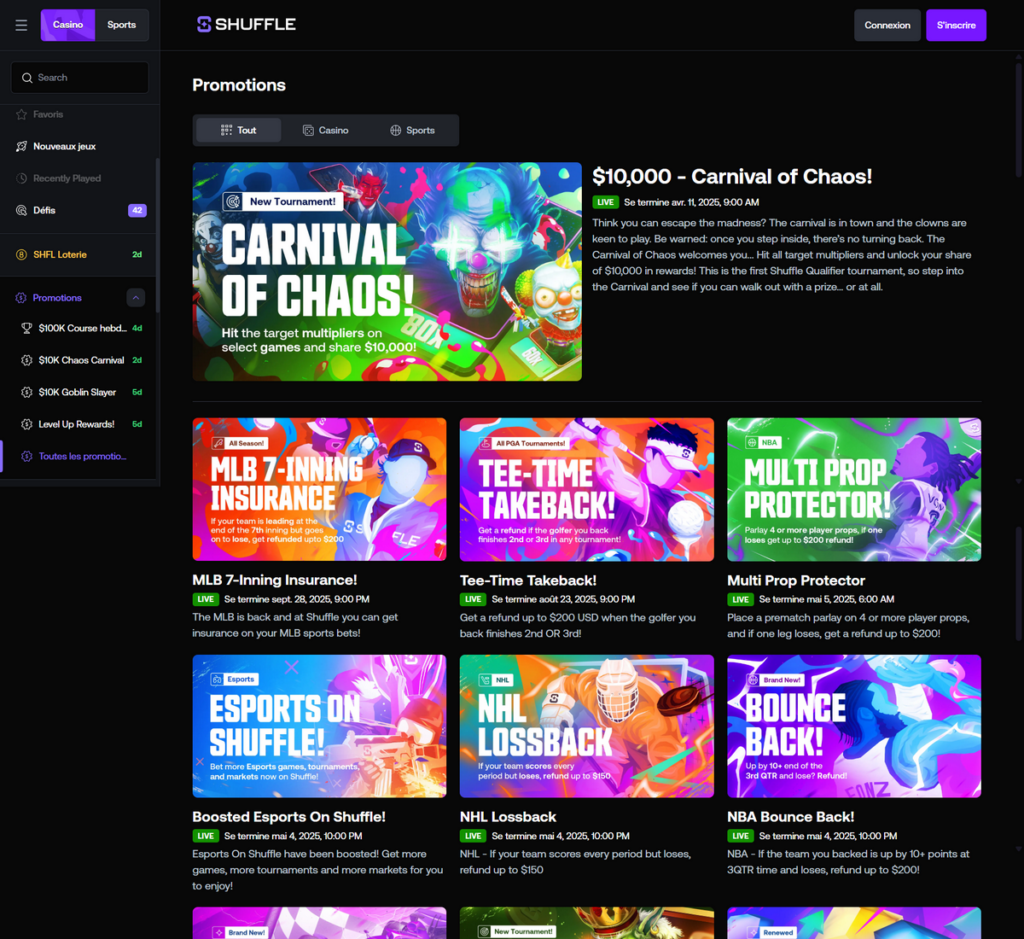
Task: Select the Tout promotions tab
Action: pyautogui.click(x=239, y=130)
